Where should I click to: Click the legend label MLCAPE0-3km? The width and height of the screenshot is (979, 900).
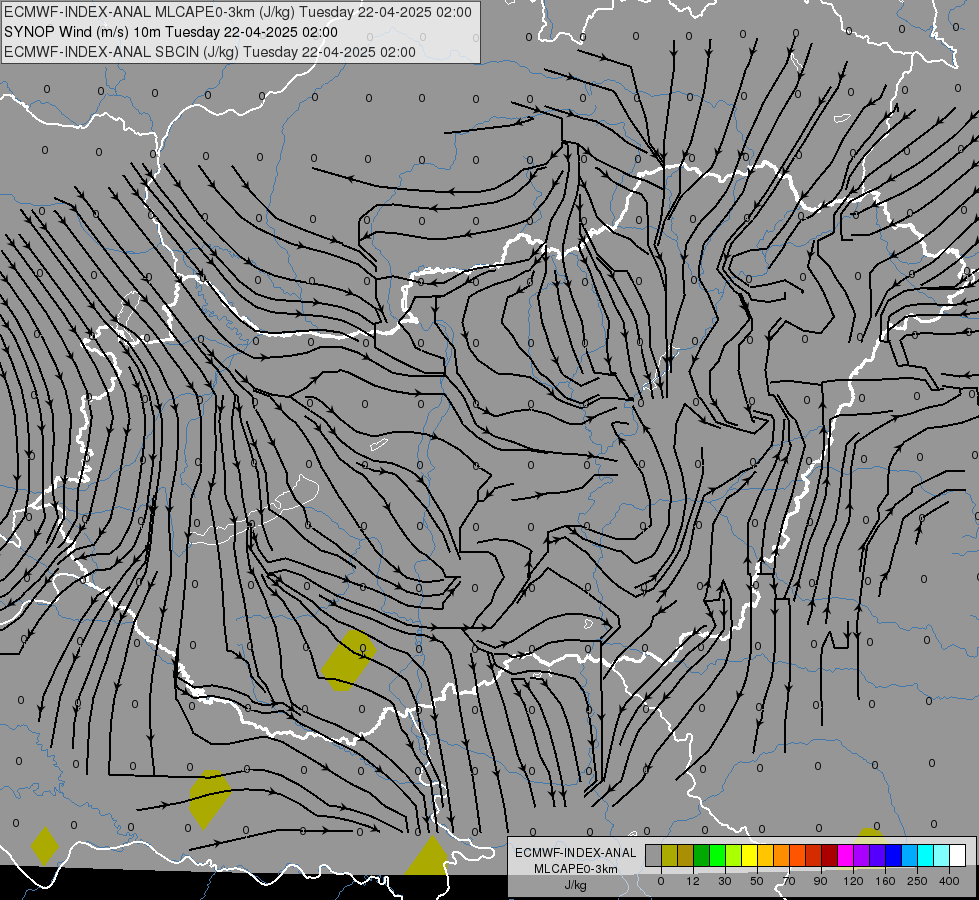point(576,869)
